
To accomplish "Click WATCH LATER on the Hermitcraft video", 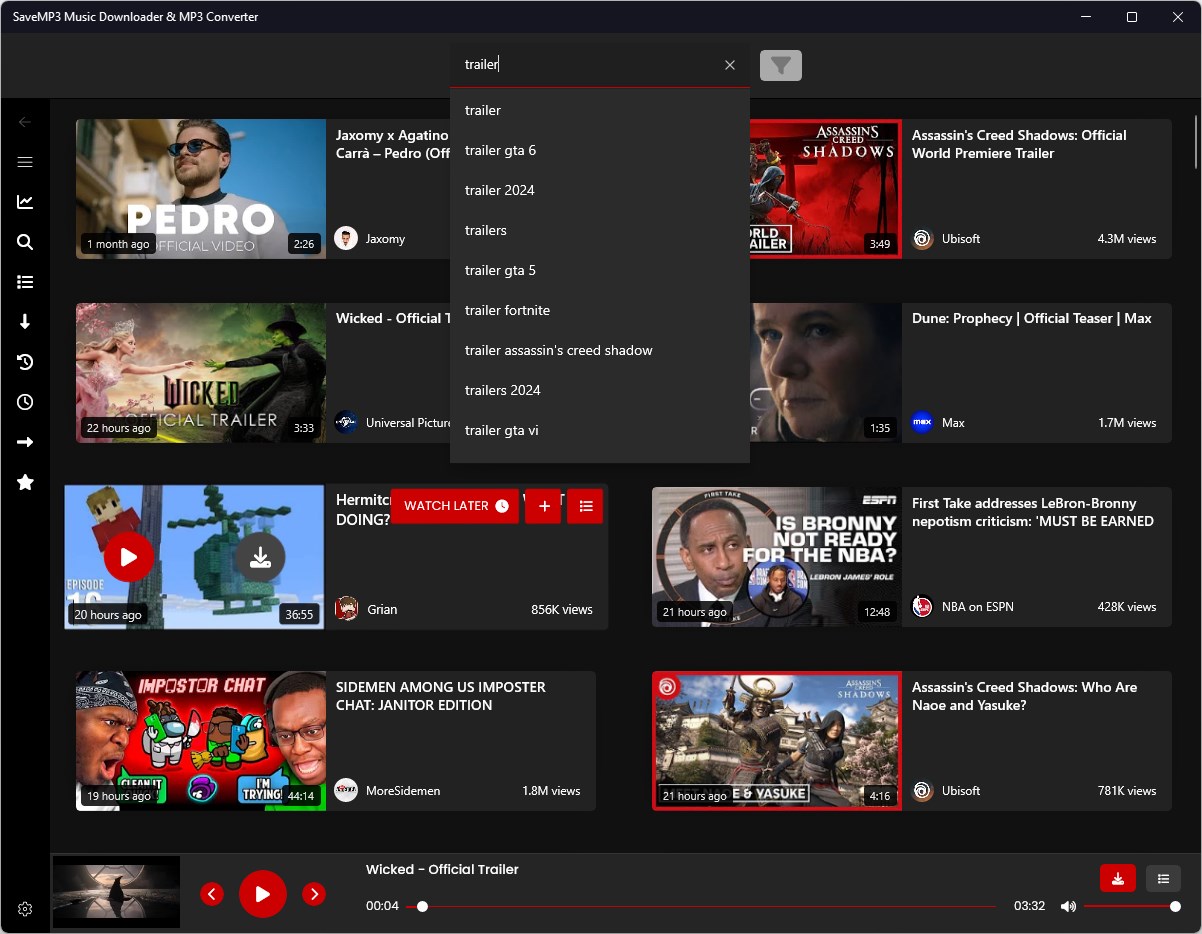I will click(454, 506).
